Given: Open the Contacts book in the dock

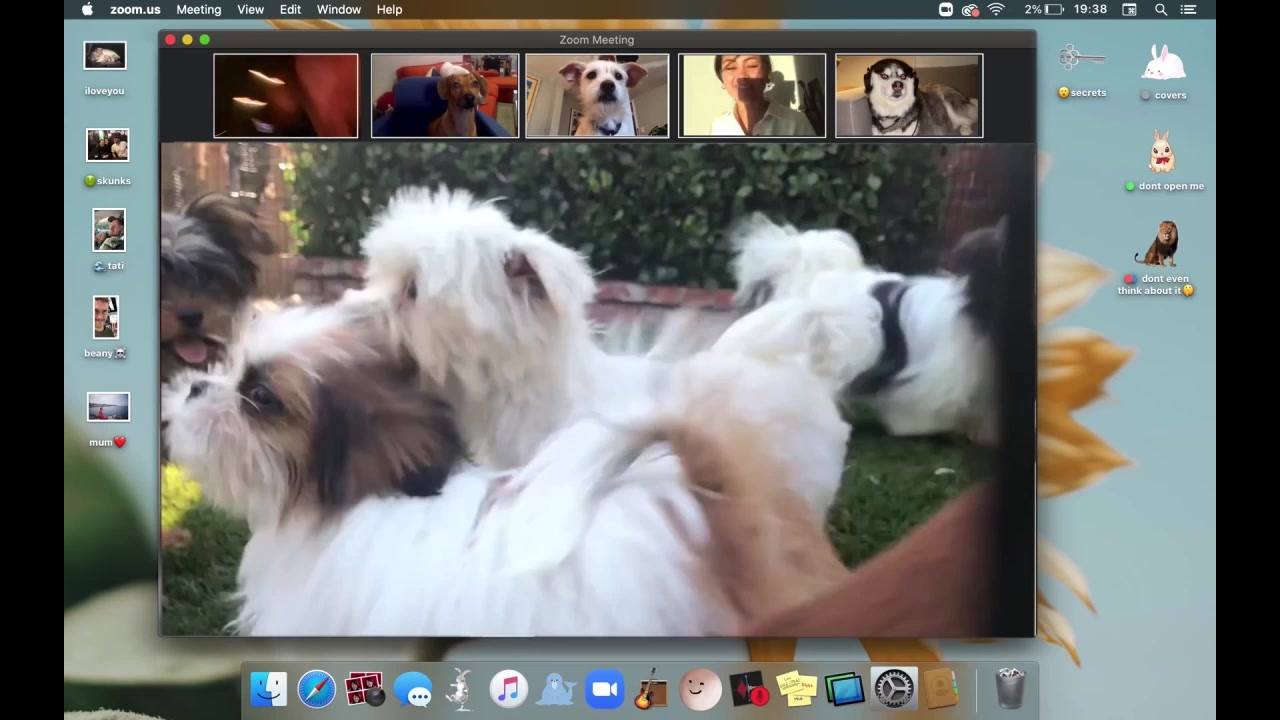Looking at the screenshot, I should click(941, 690).
